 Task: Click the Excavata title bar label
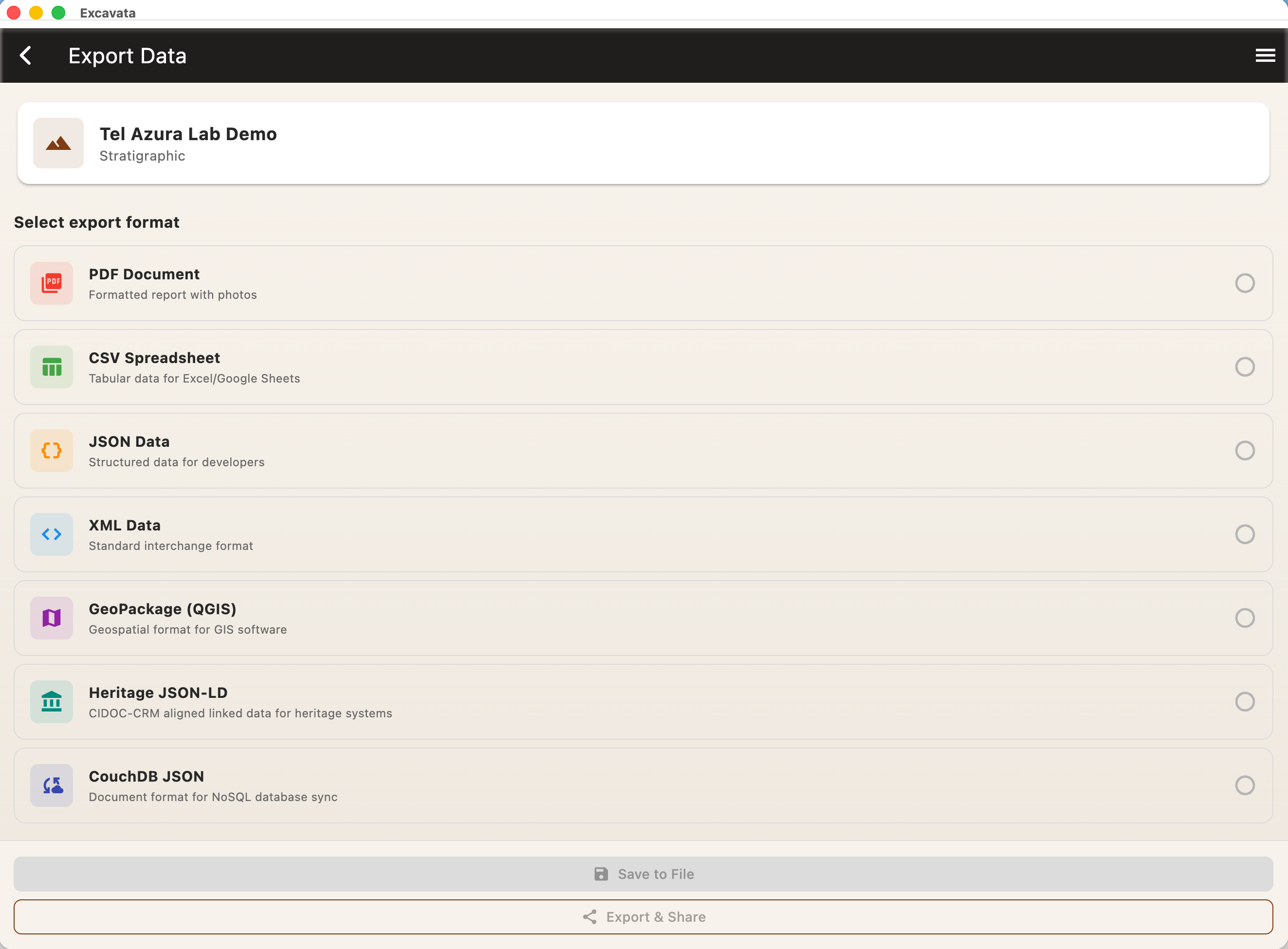pos(108,13)
